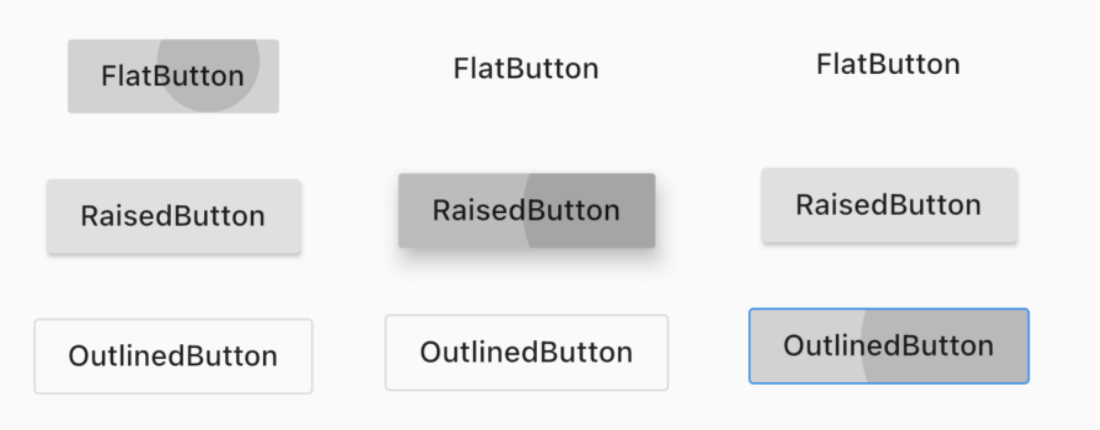Select the OutlinedButton beneath the leftmost RaisedButton
The image size is (1100, 430).
click(x=173, y=356)
